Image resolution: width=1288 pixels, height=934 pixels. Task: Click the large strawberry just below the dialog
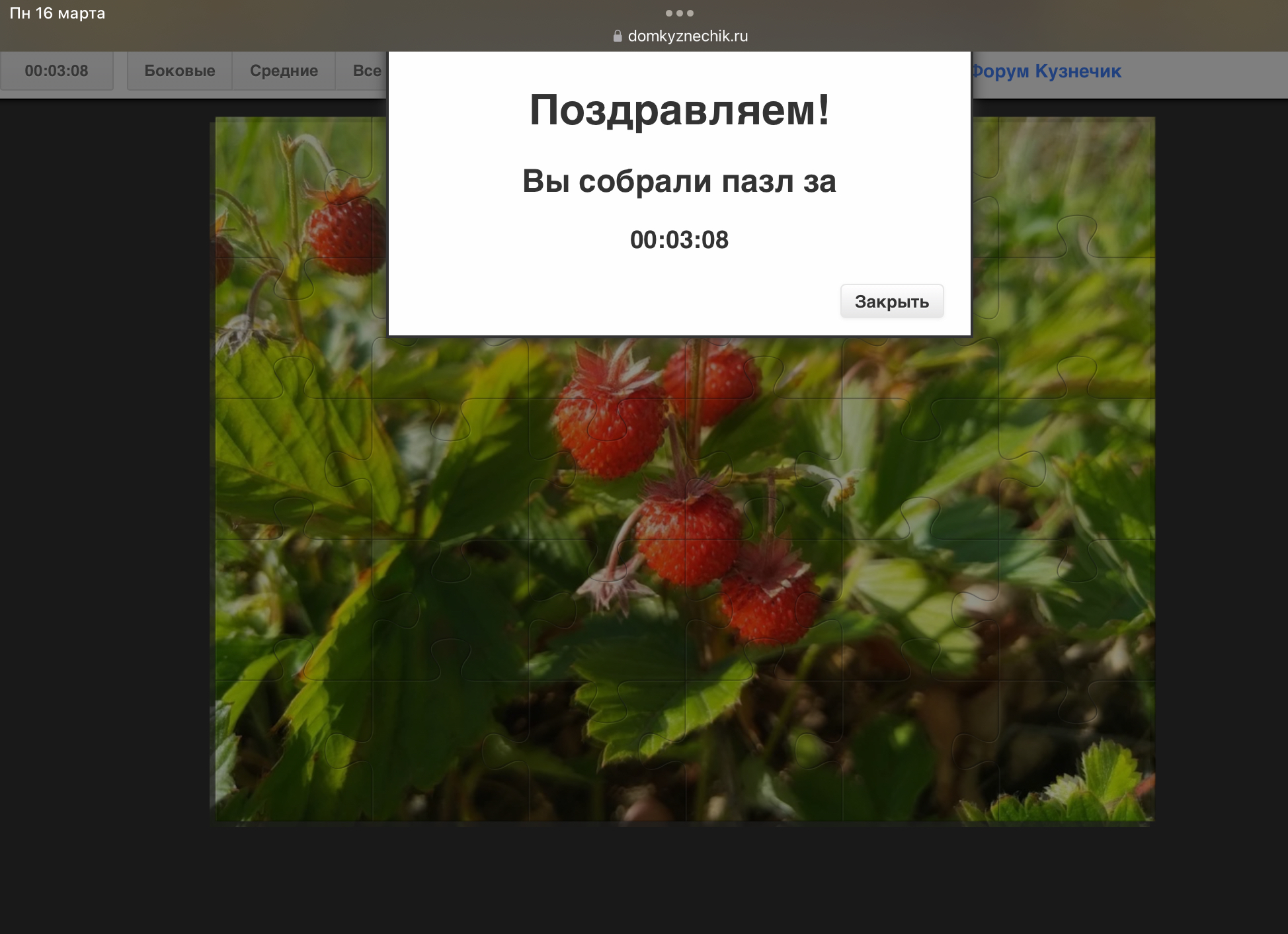pyautogui.click(x=608, y=423)
